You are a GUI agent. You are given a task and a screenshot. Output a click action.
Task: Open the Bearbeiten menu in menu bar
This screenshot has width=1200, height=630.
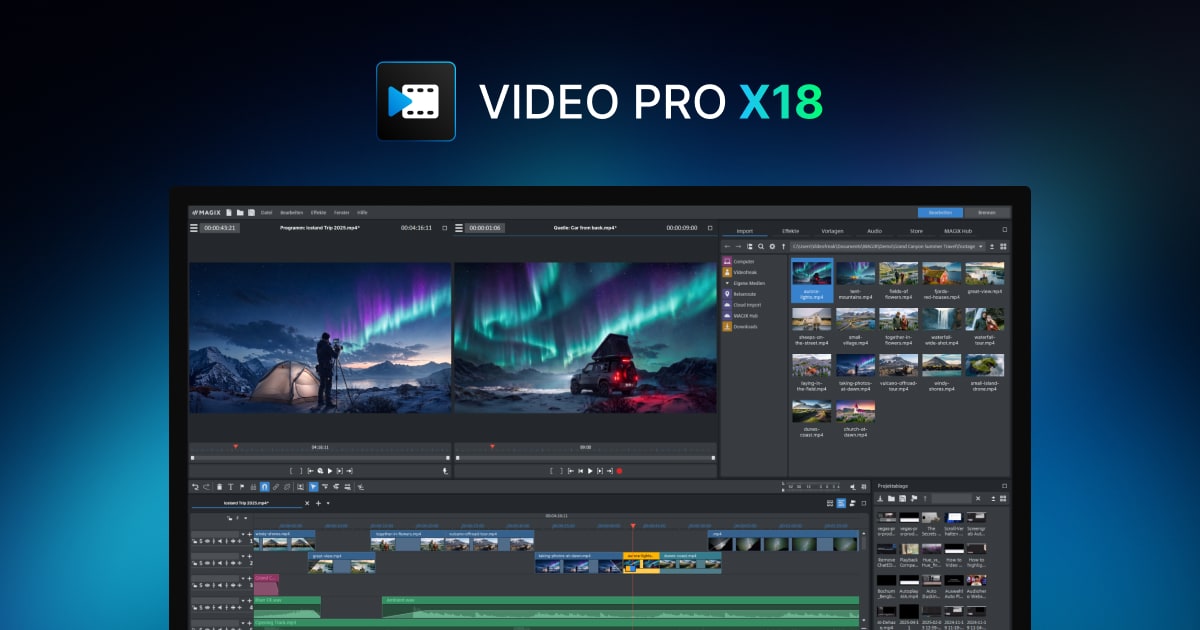(x=291, y=212)
